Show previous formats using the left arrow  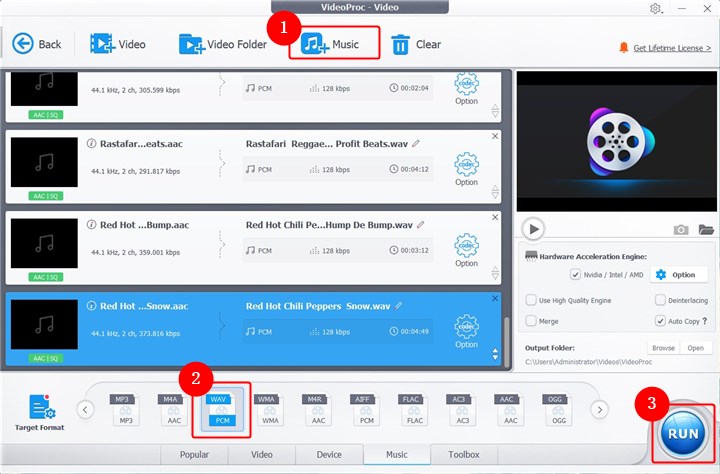click(85, 409)
